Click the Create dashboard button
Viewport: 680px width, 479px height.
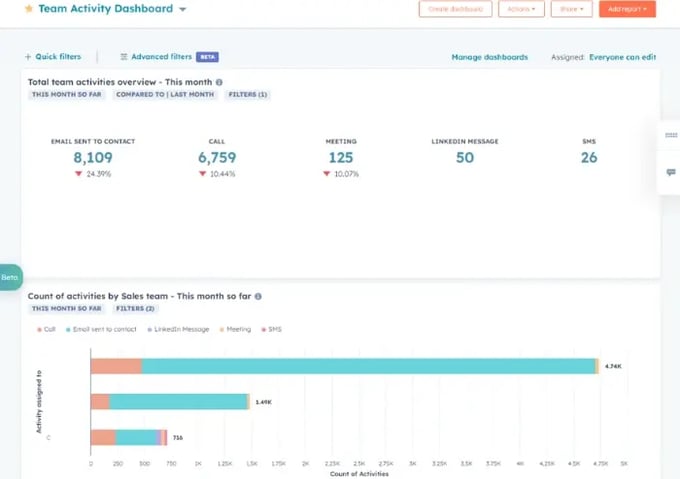(455, 9)
